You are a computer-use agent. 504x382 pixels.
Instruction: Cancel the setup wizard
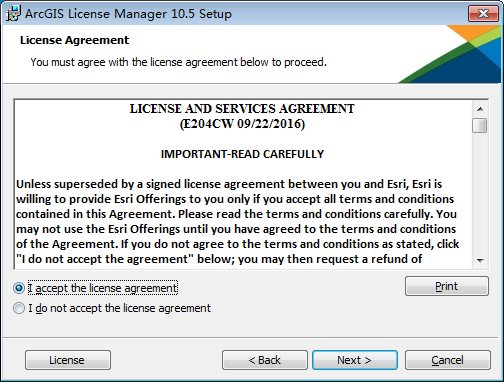tap(448, 360)
